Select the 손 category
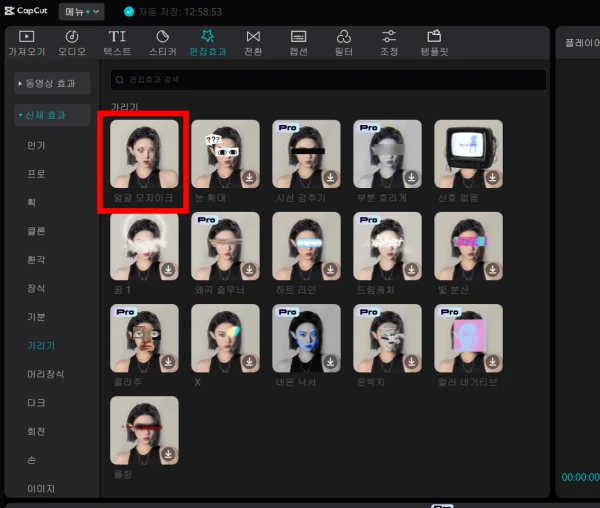Screen dimensions: 600x508 tap(31, 460)
